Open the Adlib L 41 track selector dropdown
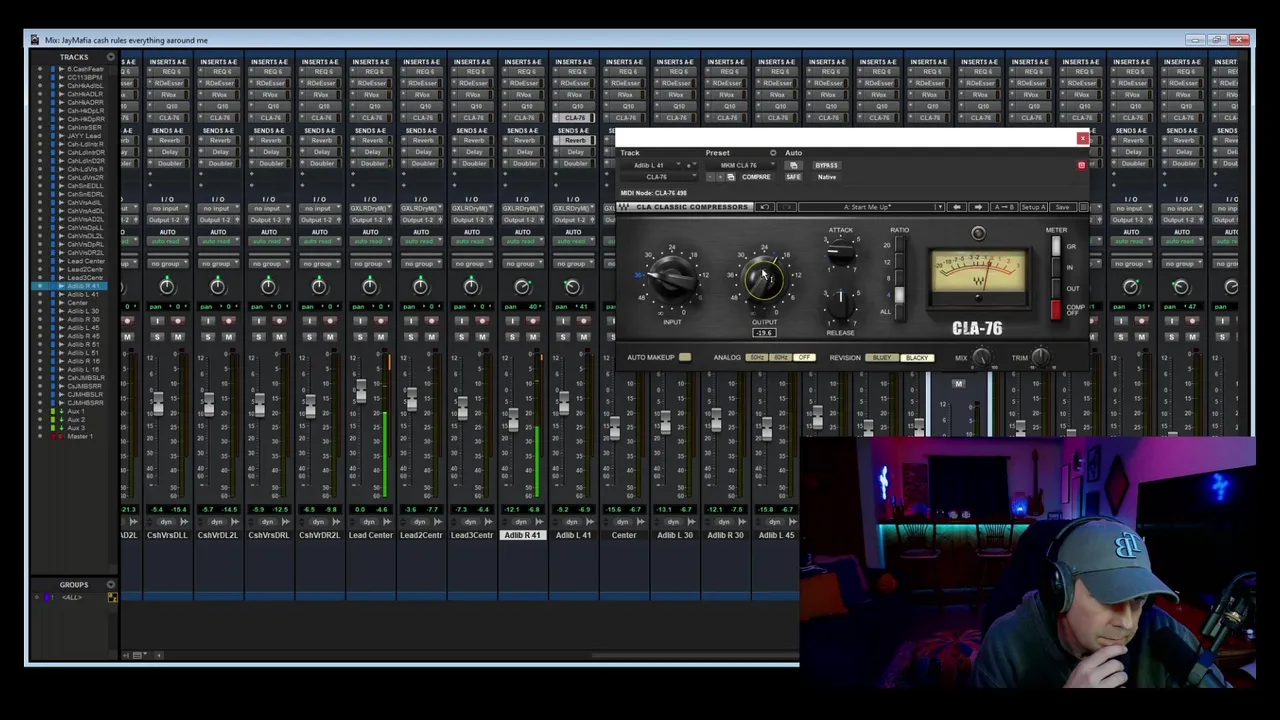The height and width of the screenshot is (720, 1280). 652,165
